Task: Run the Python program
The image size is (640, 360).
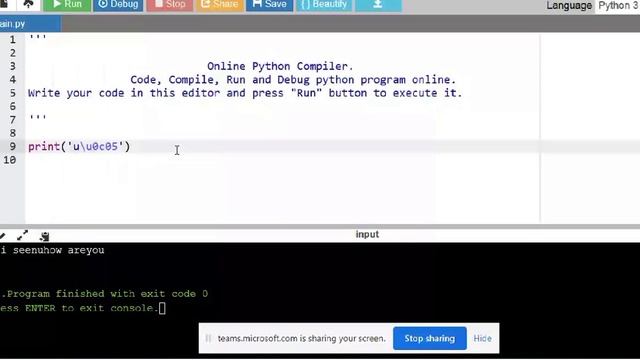Action: 67,4
